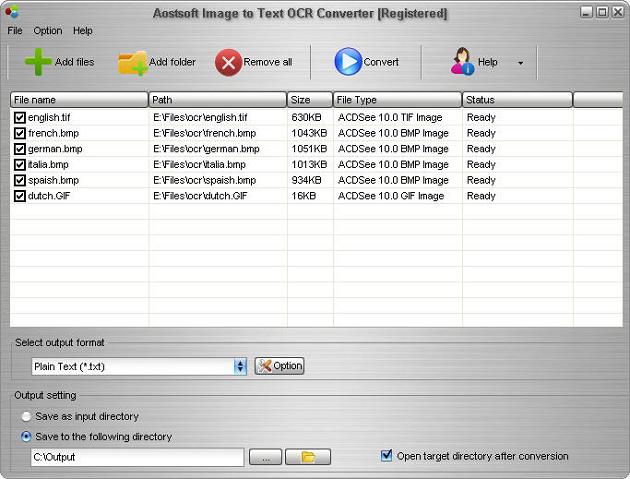The height and width of the screenshot is (479, 630).
Task: Start conversion with the blue Convert icon
Action: 348,61
